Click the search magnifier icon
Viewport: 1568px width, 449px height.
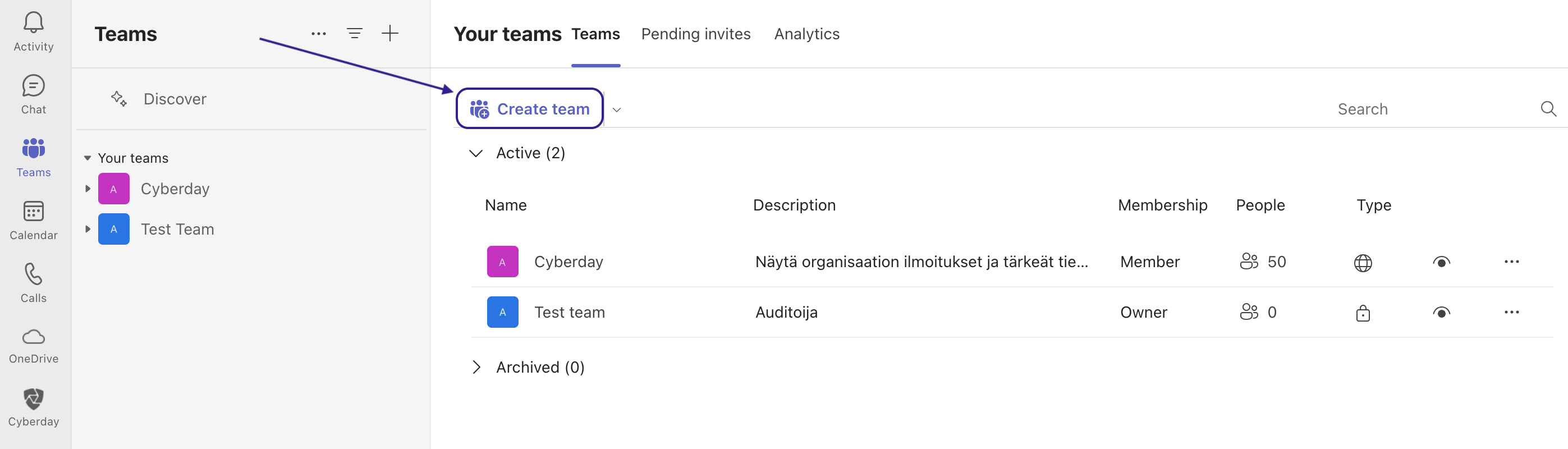point(1548,109)
